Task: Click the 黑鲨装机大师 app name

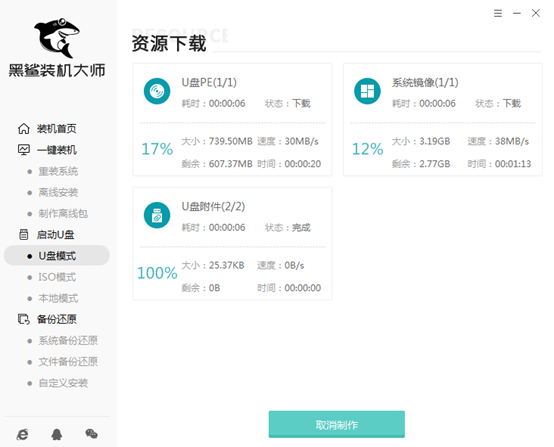Action: pos(57,70)
